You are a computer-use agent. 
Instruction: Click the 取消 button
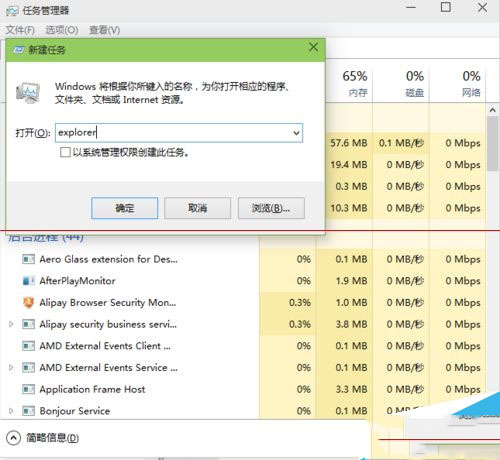pyautogui.click(x=197, y=208)
